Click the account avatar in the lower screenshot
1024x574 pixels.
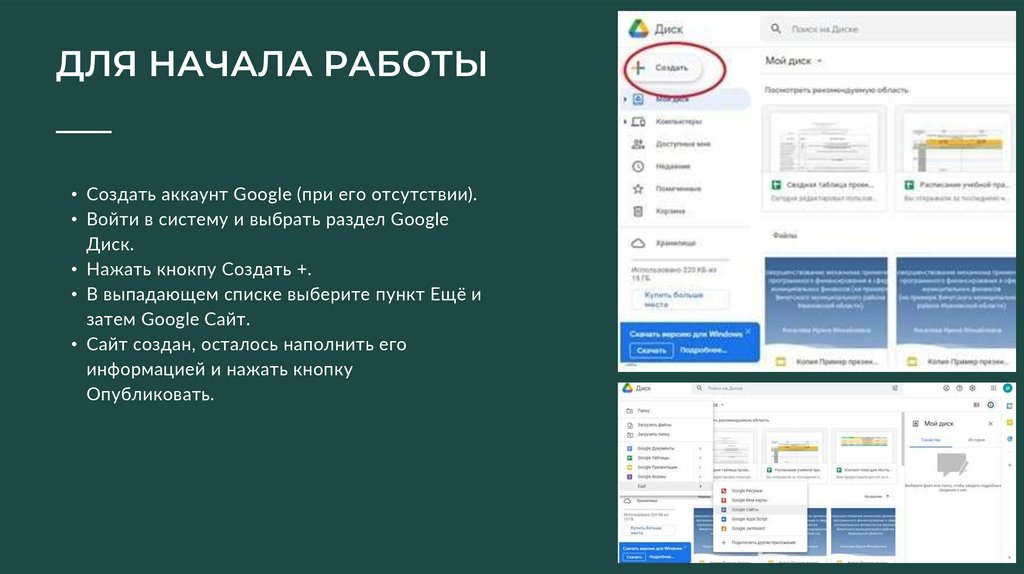(1008, 388)
